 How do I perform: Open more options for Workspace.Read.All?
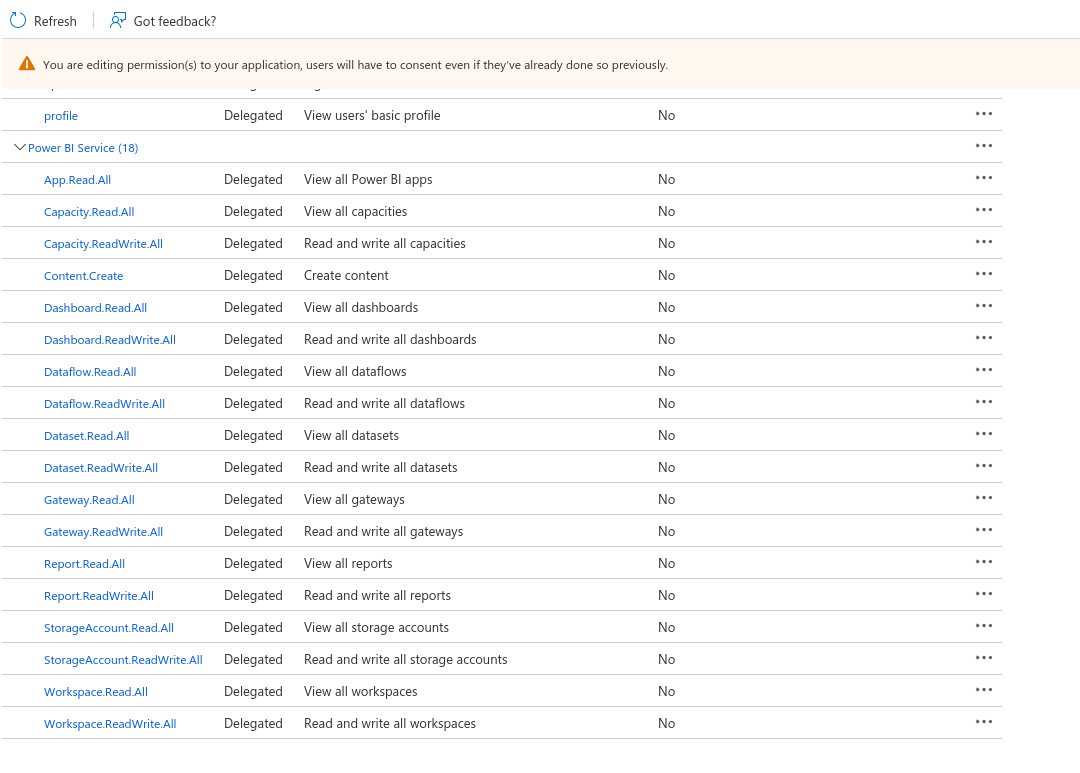click(x=984, y=690)
